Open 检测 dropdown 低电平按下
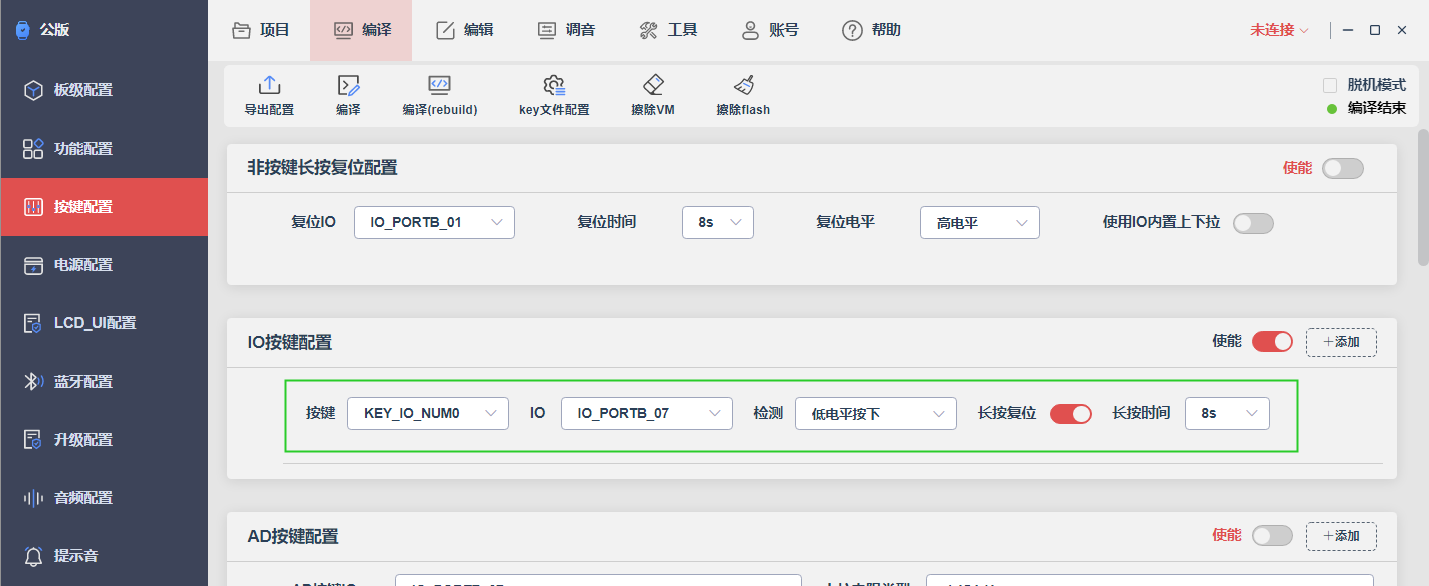 click(x=876, y=413)
